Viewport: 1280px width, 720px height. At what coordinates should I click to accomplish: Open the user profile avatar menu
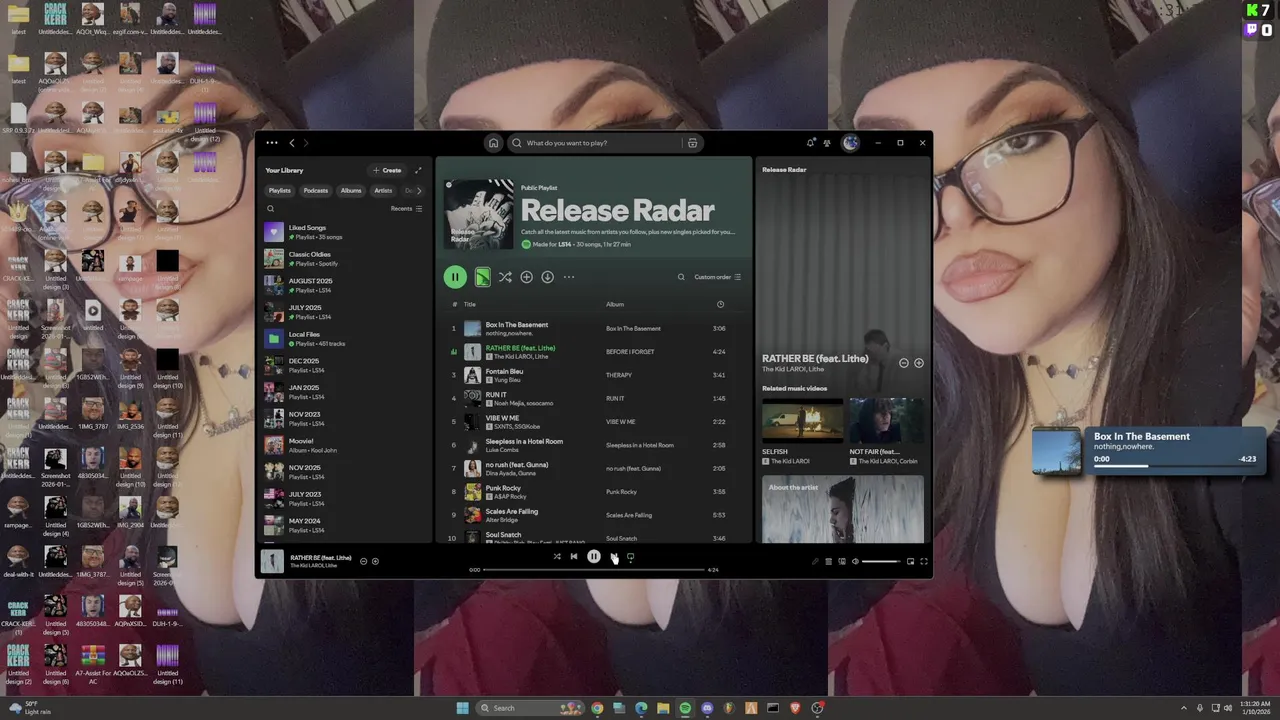pos(851,143)
